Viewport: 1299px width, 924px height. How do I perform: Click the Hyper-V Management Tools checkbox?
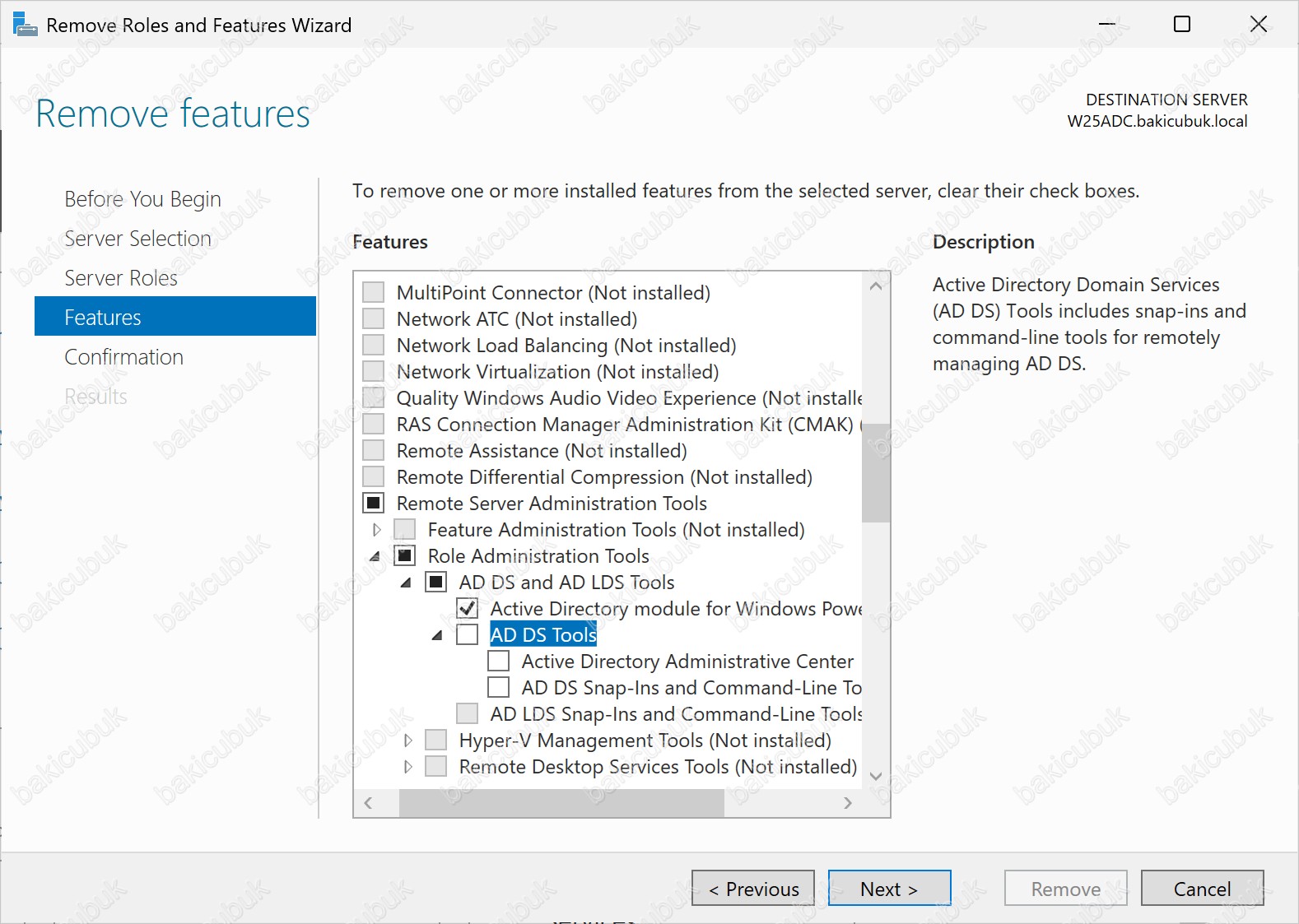tap(436, 741)
